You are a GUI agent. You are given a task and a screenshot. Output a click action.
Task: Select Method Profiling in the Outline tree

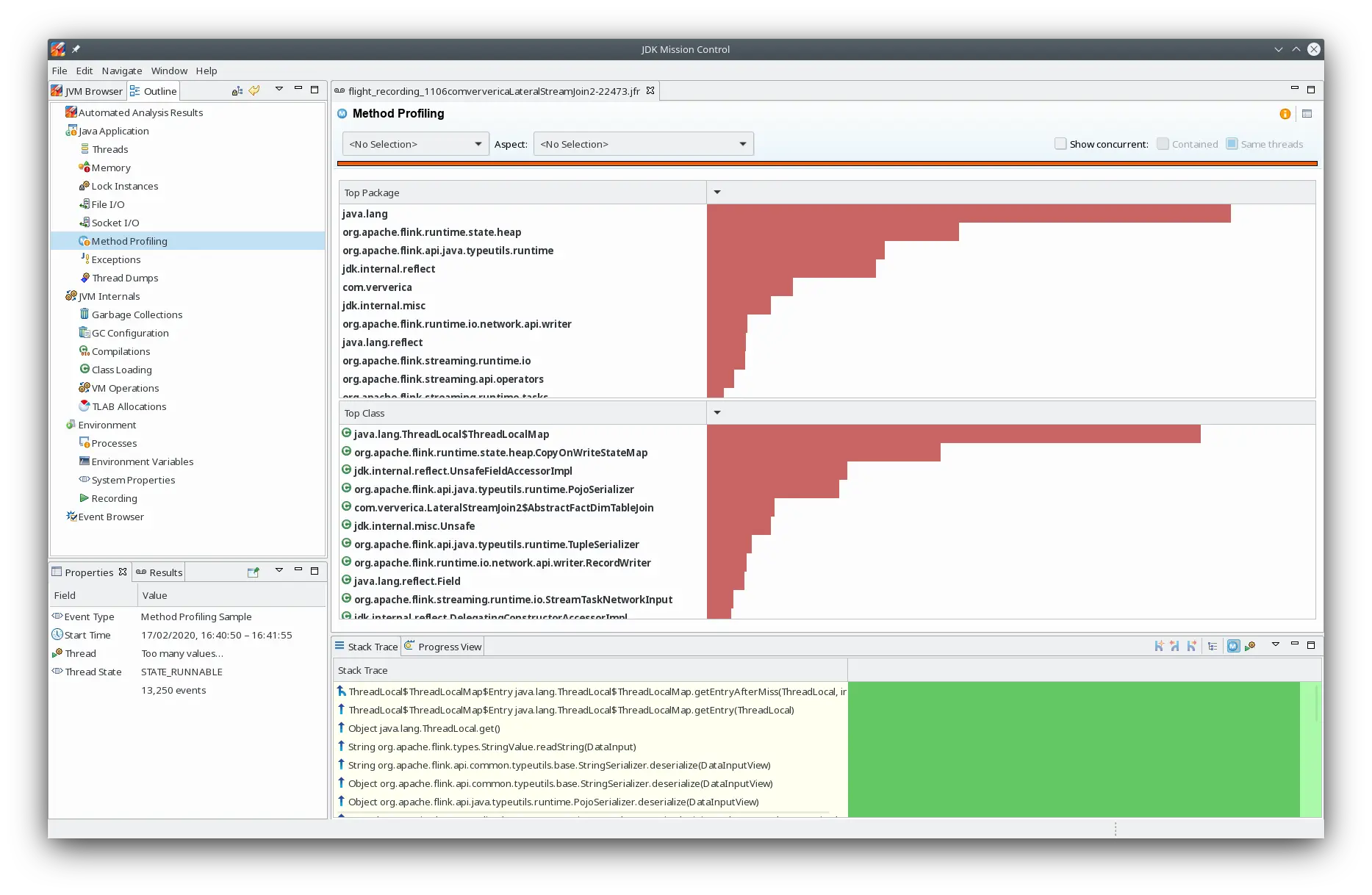click(x=129, y=240)
